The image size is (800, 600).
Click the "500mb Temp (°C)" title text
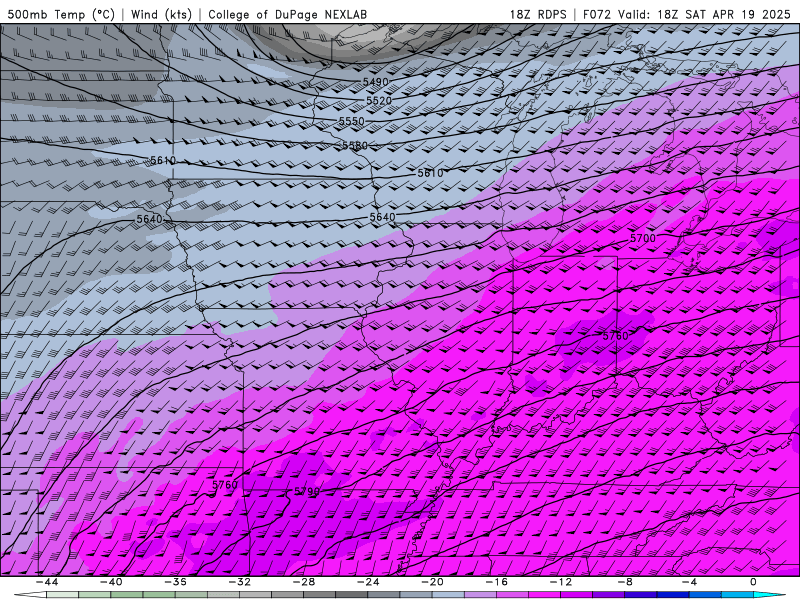click(x=61, y=14)
